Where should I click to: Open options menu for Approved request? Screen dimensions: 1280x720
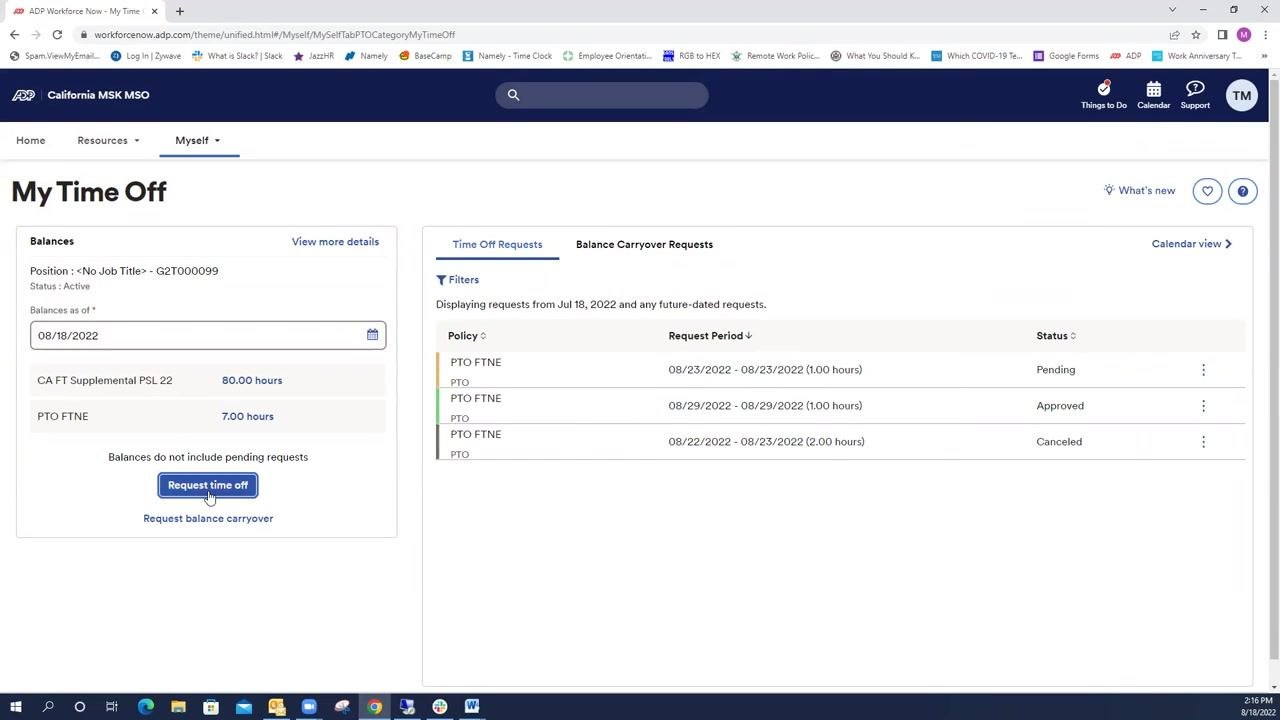pos(1203,406)
